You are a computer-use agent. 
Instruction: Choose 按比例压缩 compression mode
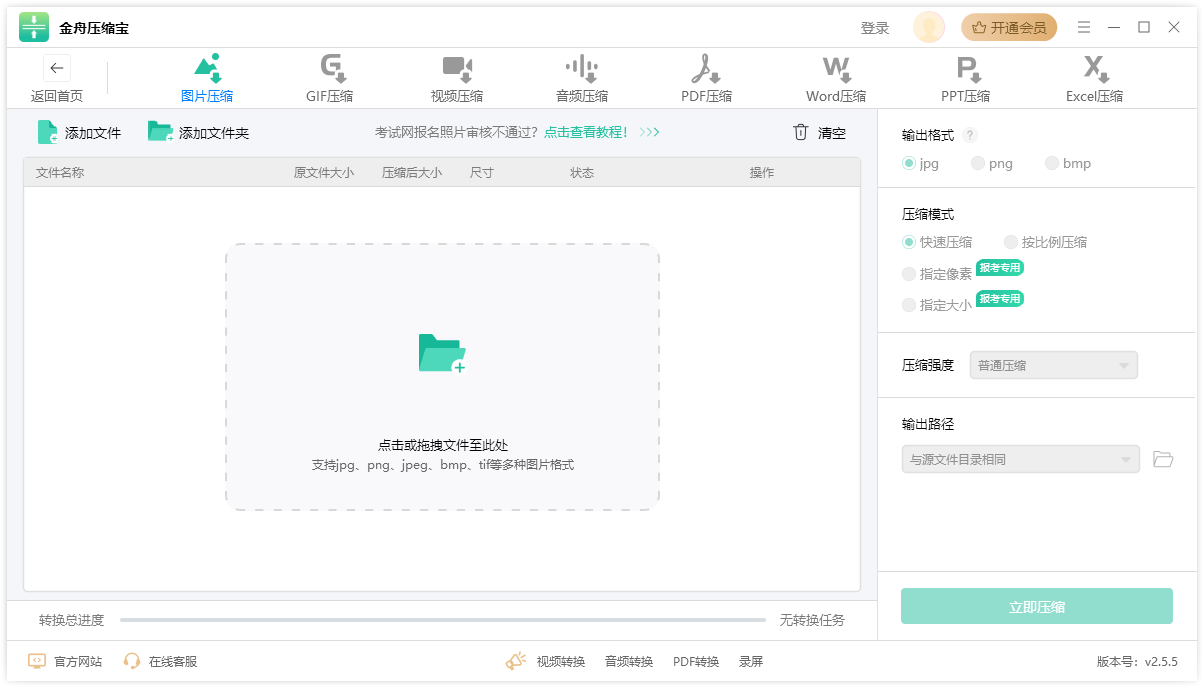pyautogui.click(x=1011, y=242)
